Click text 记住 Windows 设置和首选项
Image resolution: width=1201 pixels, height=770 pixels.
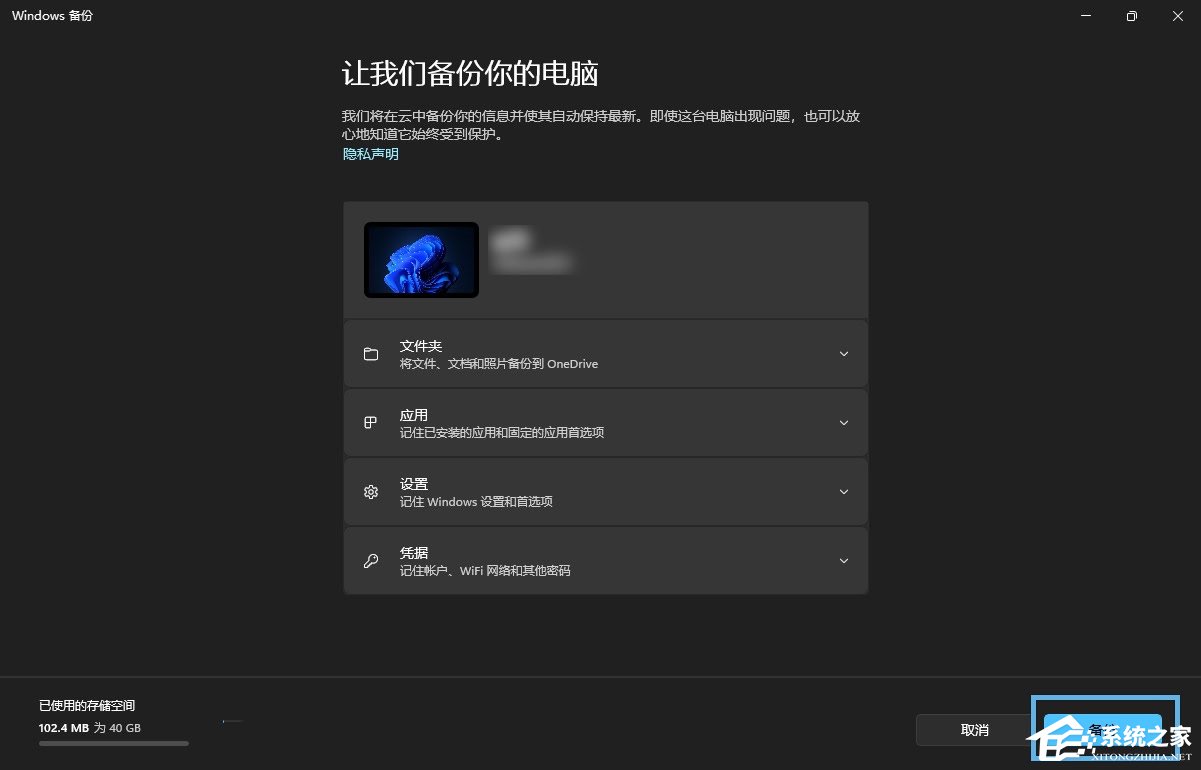click(476, 502)
